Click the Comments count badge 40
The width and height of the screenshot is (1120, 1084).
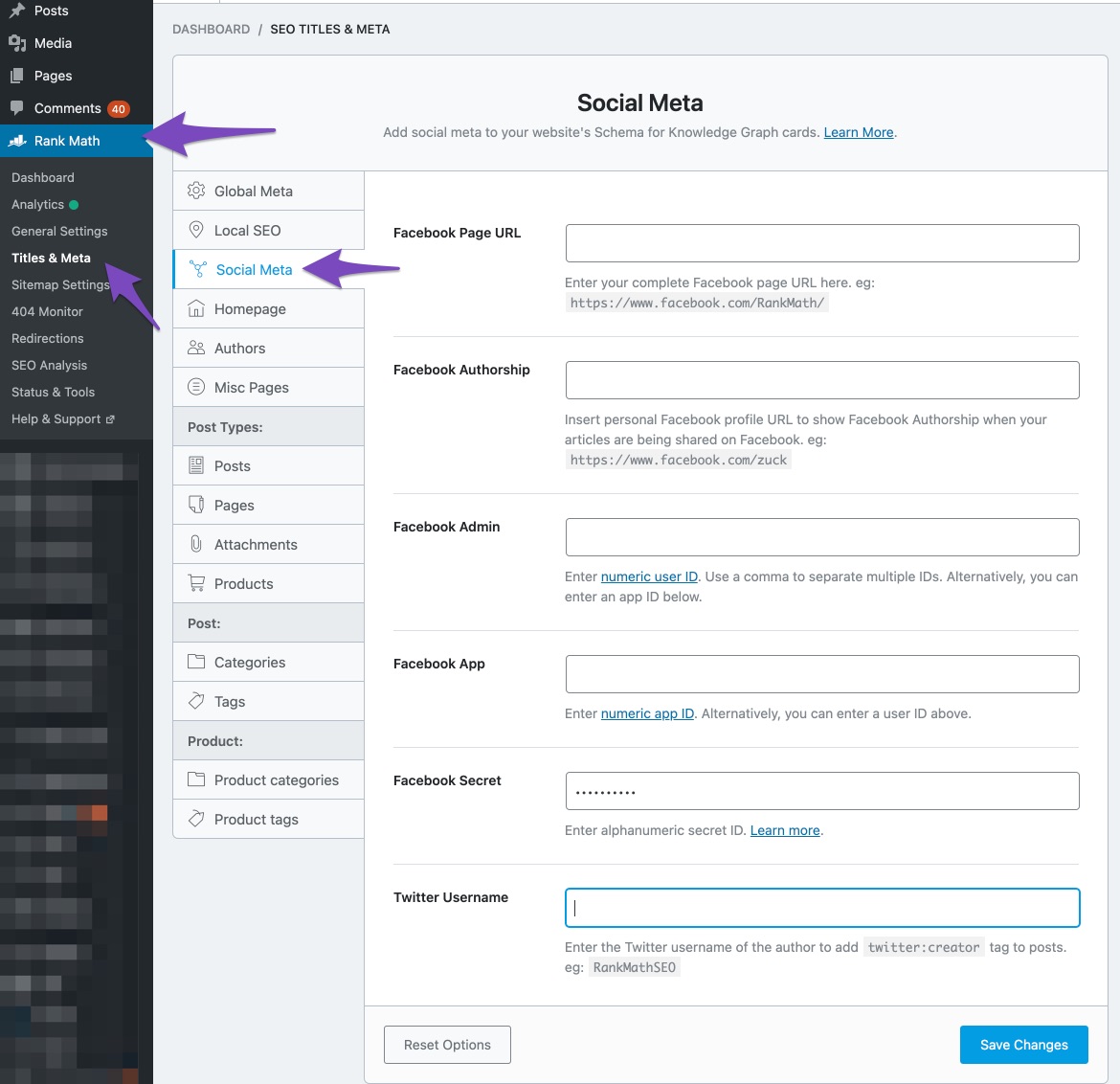click(x=119, y=108)
